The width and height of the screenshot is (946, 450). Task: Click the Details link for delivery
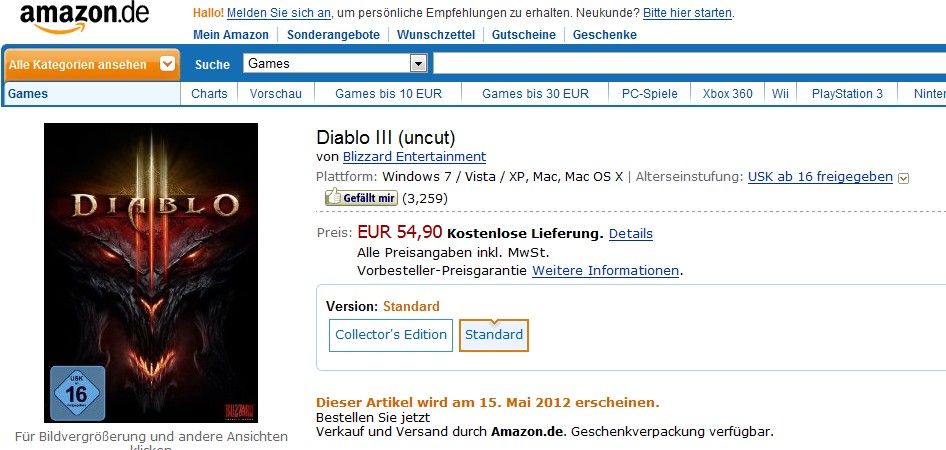point(630,234)
